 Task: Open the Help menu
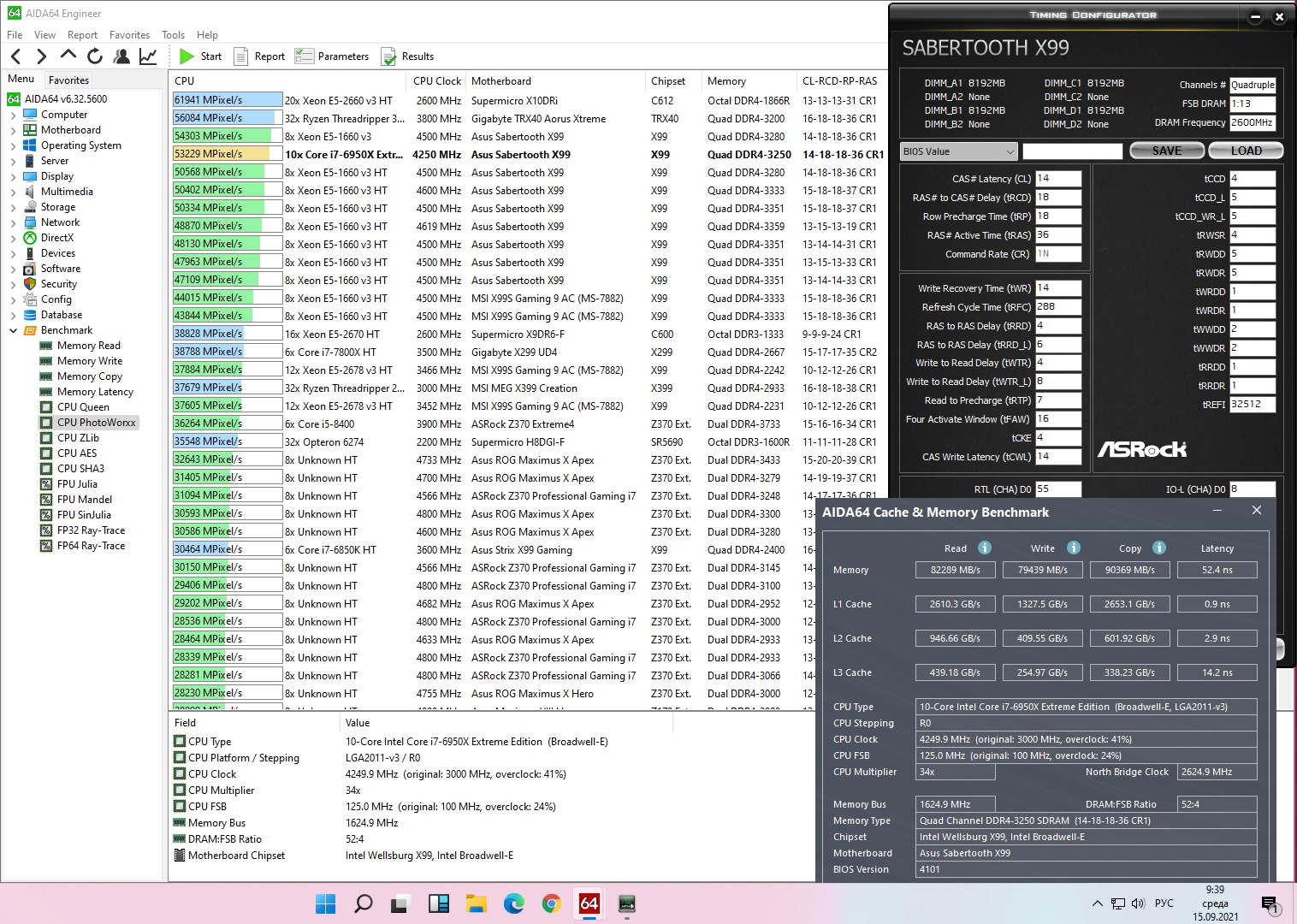click(x=207, y=35)
